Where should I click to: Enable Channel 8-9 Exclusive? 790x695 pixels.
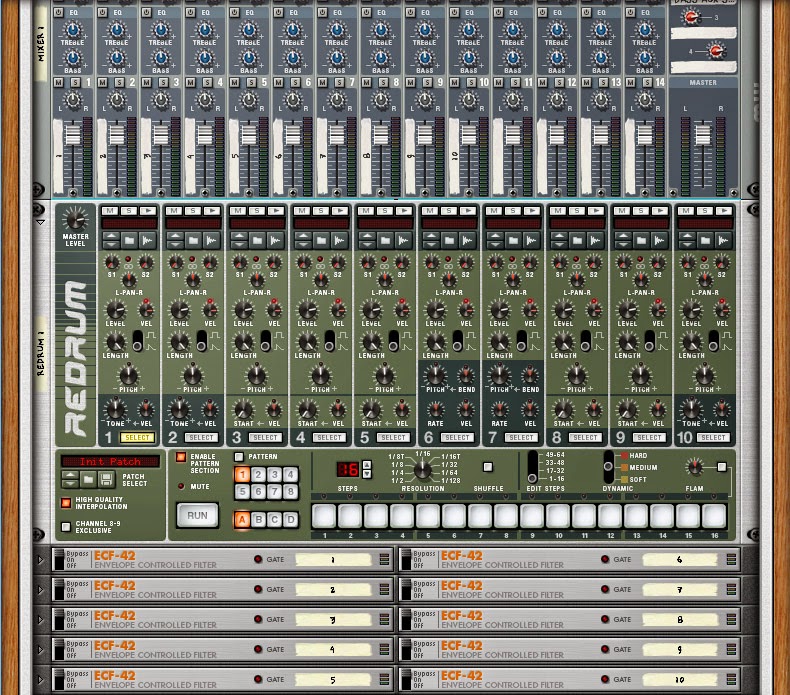pyautogui.click(x=66, y=527)
